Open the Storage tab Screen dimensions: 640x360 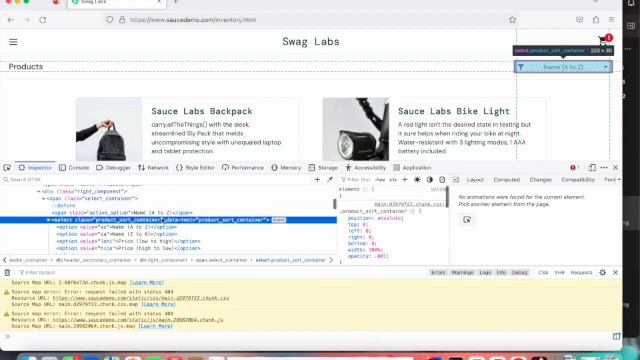(323, 167)
